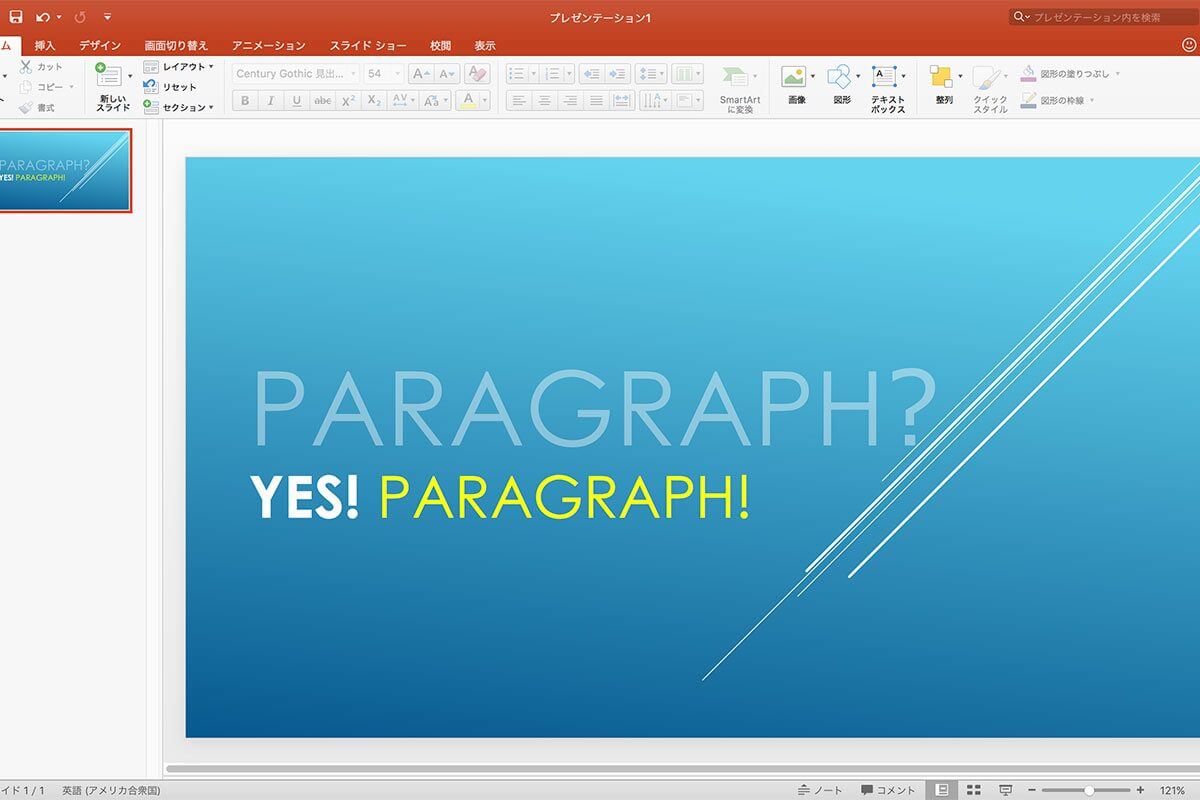The width and height of the screenshot is (1200, 800).
Task: Click the Redo icon
Action: click(x=80, y=17)
